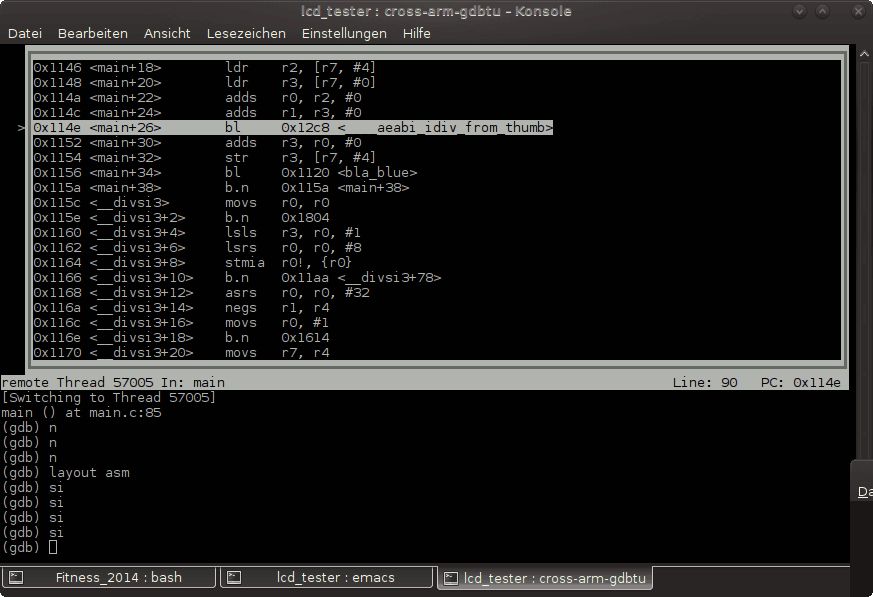Open the Einstellungen menu
Image resolution: width=873 pixels, height=597 pixels.
coord(344,33)
